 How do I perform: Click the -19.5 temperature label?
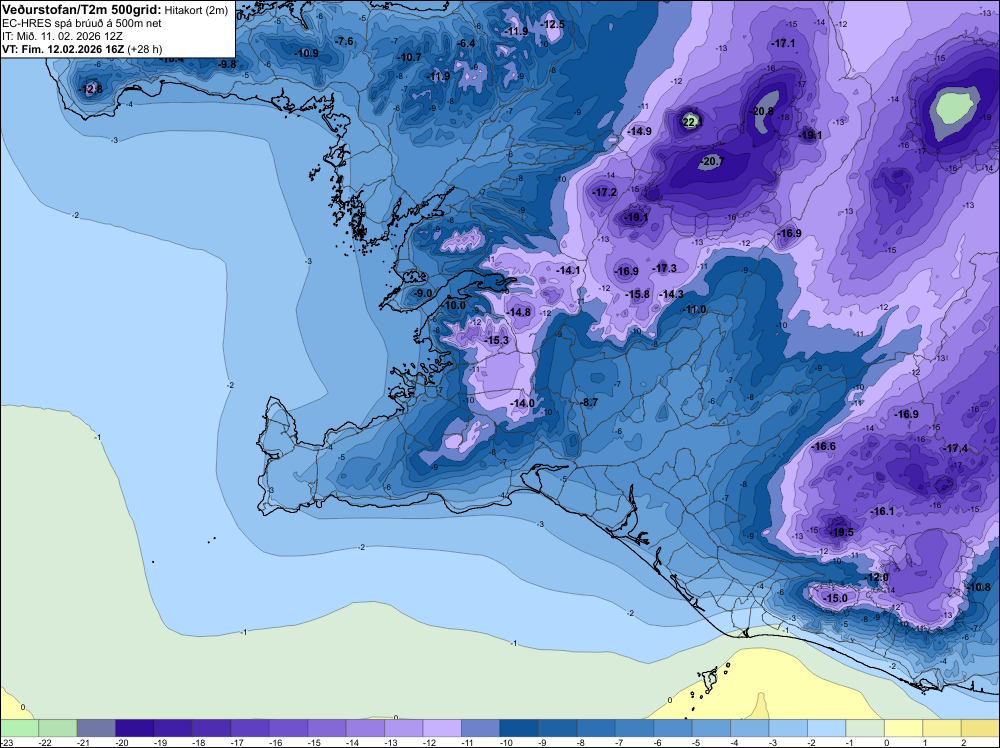(x=841, y=532)
